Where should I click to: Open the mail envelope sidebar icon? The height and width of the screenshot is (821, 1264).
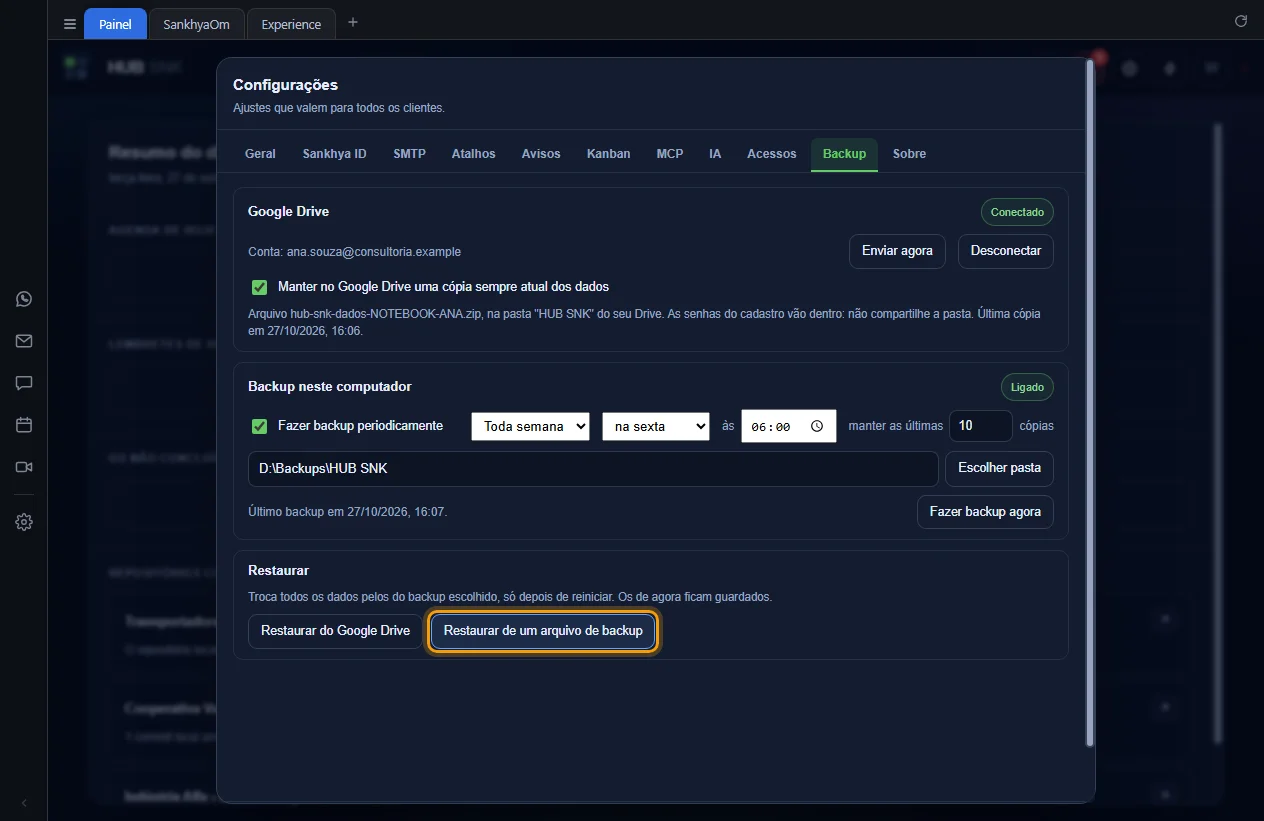click(24, 341)
